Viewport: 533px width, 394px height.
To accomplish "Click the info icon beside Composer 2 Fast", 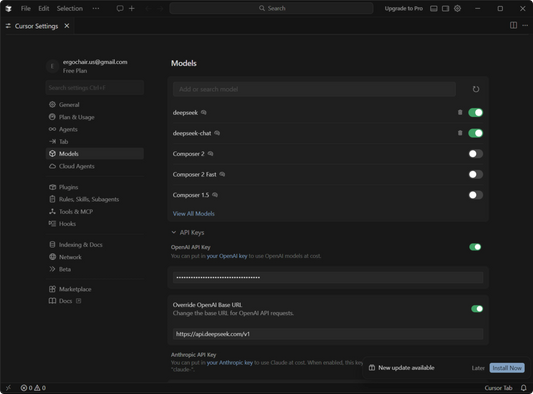I will [222, 174].
